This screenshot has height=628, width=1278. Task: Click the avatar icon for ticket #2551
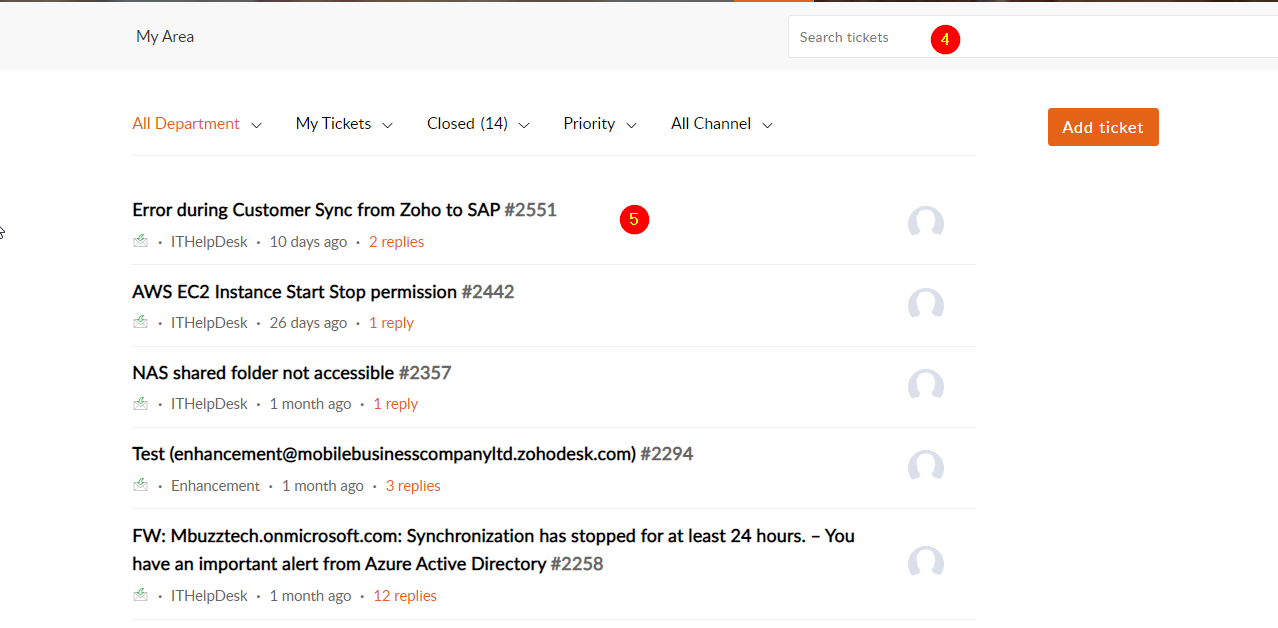926,222
